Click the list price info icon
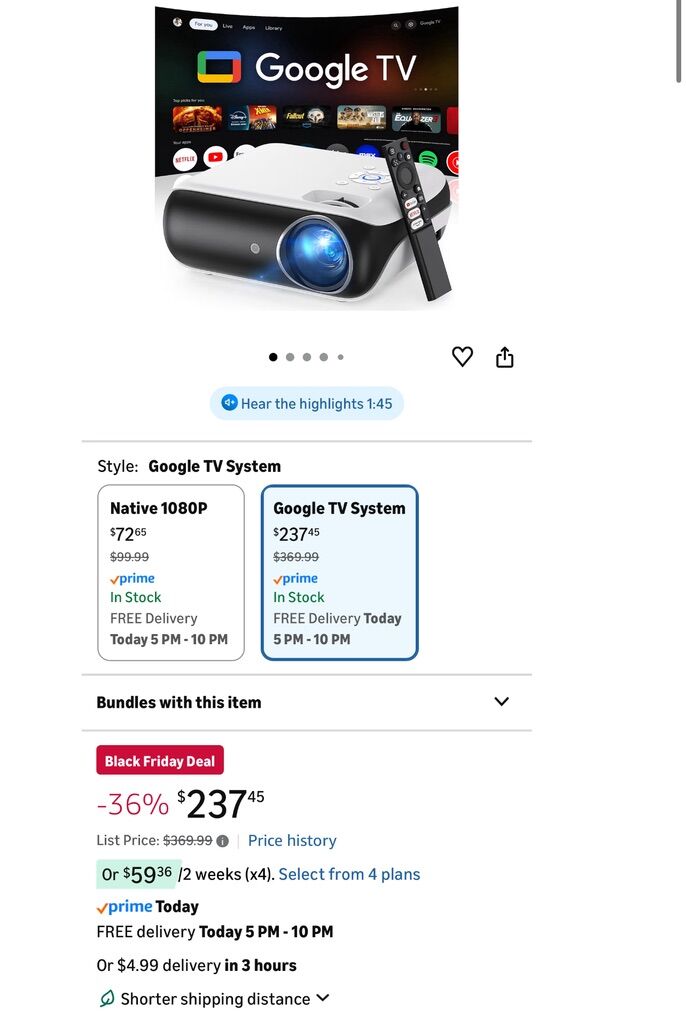 (222, 841)
